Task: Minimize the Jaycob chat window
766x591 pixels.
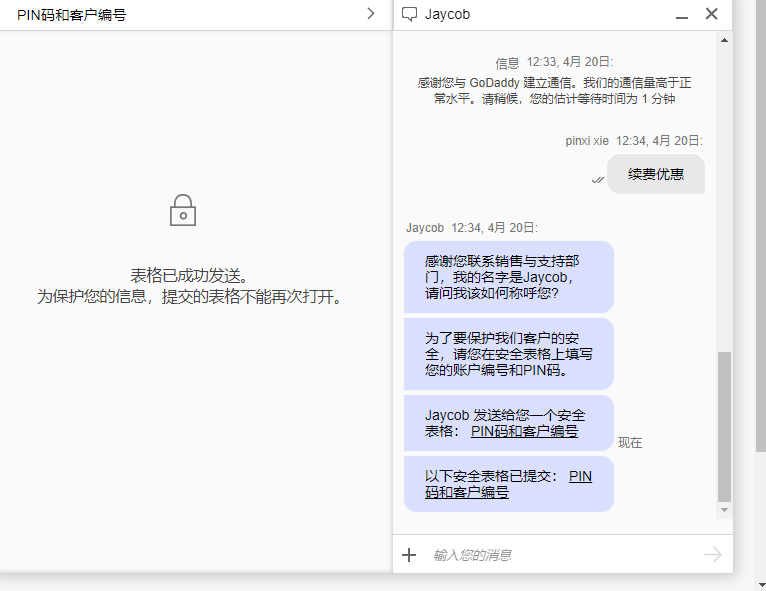Action: coord(682,18)
